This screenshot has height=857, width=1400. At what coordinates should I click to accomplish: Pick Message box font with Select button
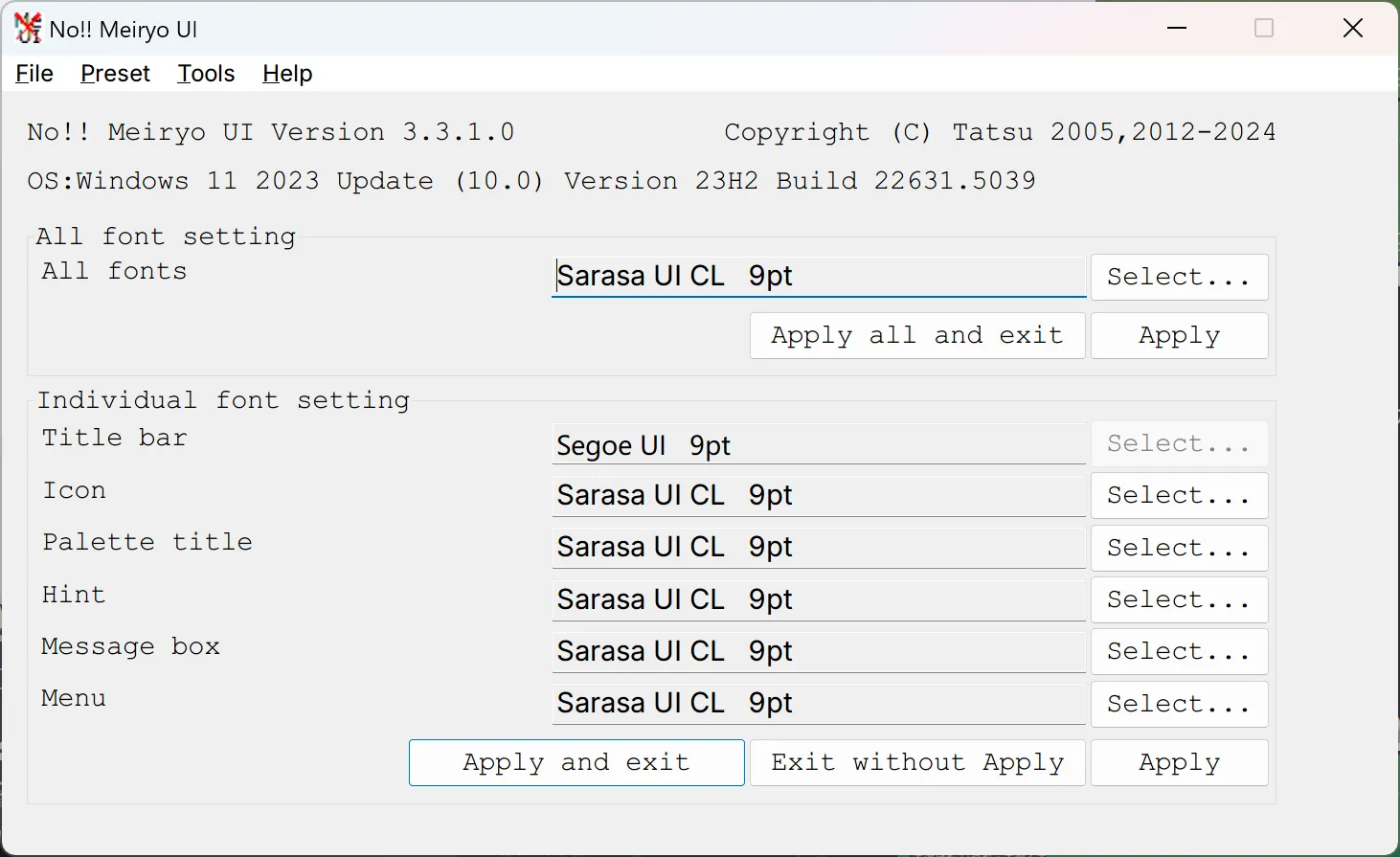1179,652
